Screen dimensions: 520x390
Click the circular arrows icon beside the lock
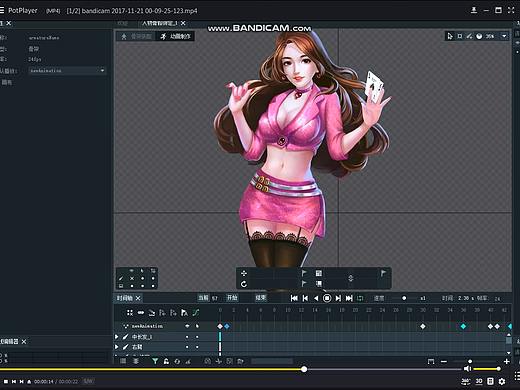point(177,361)
